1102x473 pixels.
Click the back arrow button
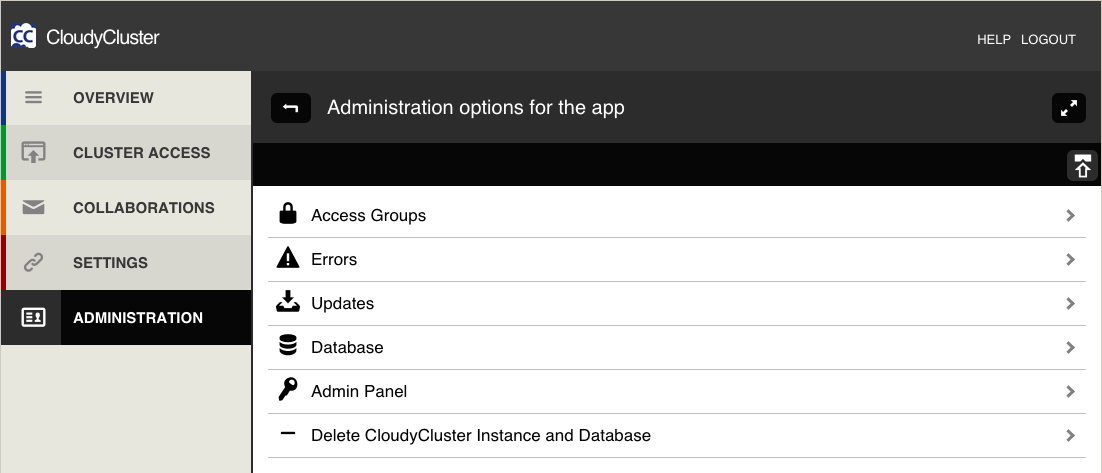point(291,108)
